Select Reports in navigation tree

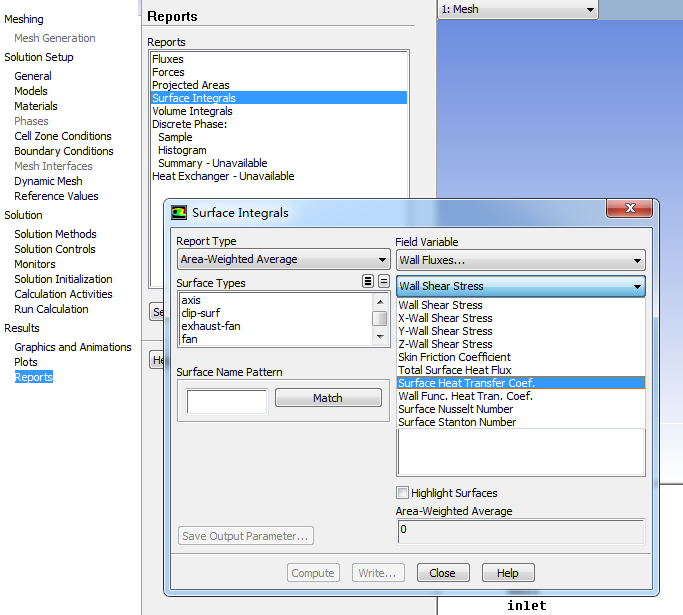pyautogui.click(x=34, y=377)
